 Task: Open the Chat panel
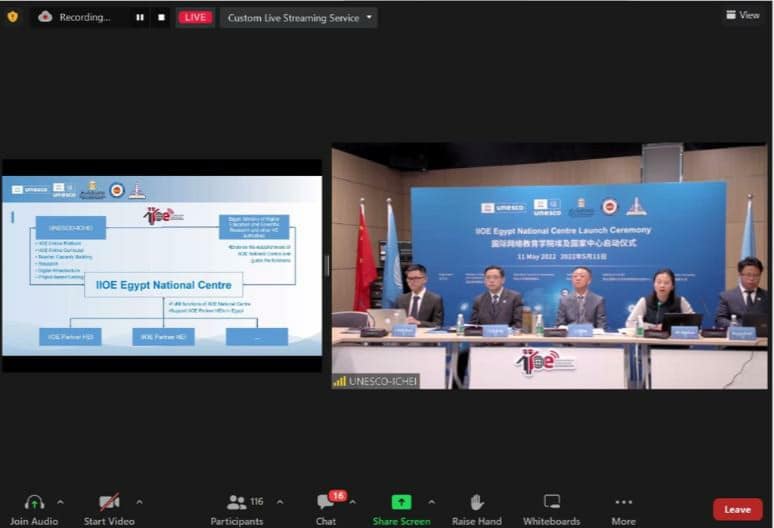point(326,503)
